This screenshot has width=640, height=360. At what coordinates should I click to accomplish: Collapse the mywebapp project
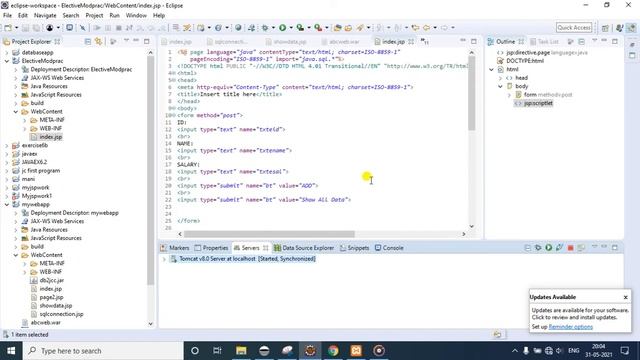coord(7,204)
